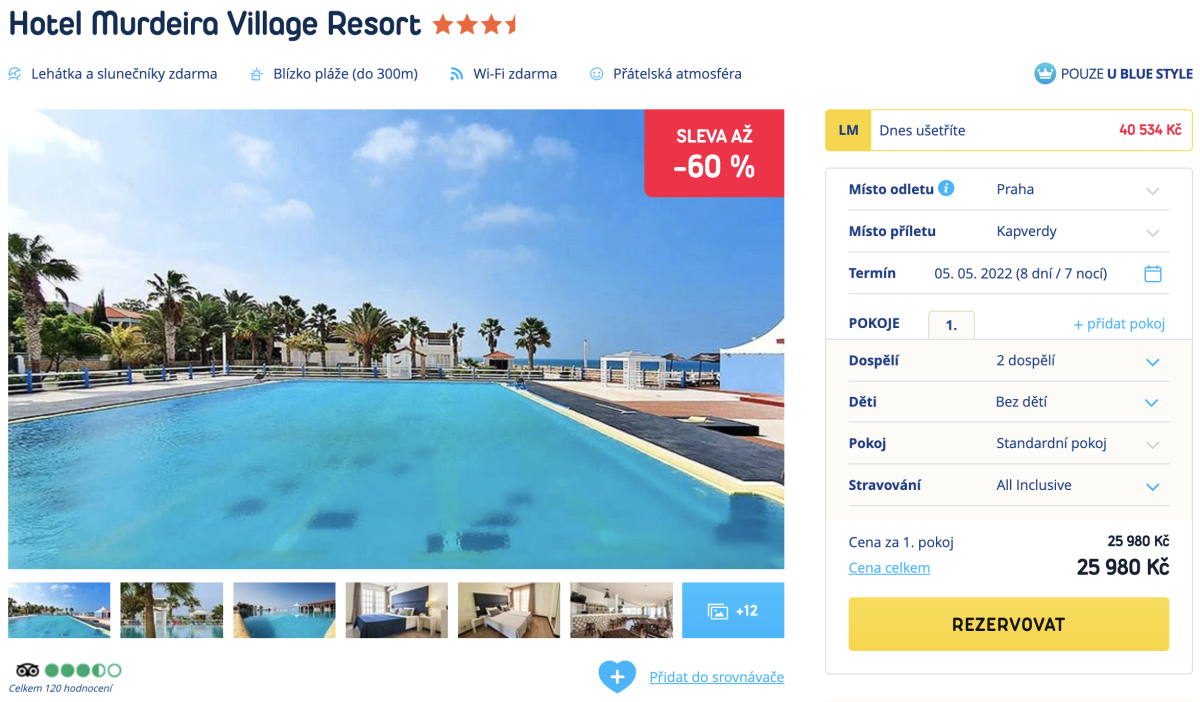
Task: Click the Blue Style crown icon
Action: [x=1045, y=73]
